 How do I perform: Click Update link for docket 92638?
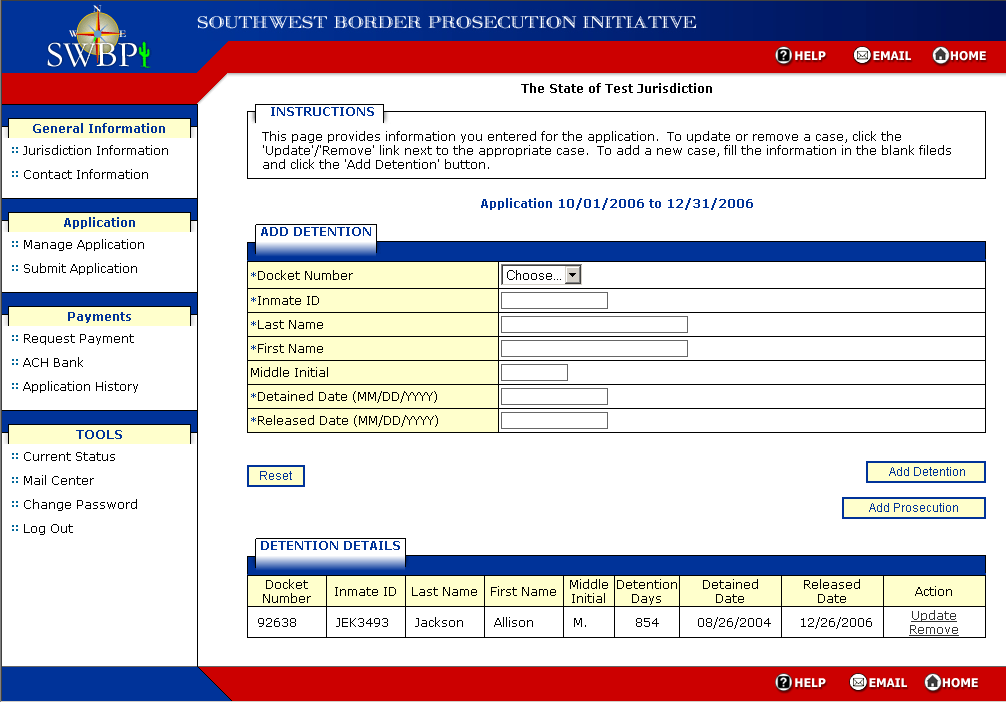(x=933, y=616)
